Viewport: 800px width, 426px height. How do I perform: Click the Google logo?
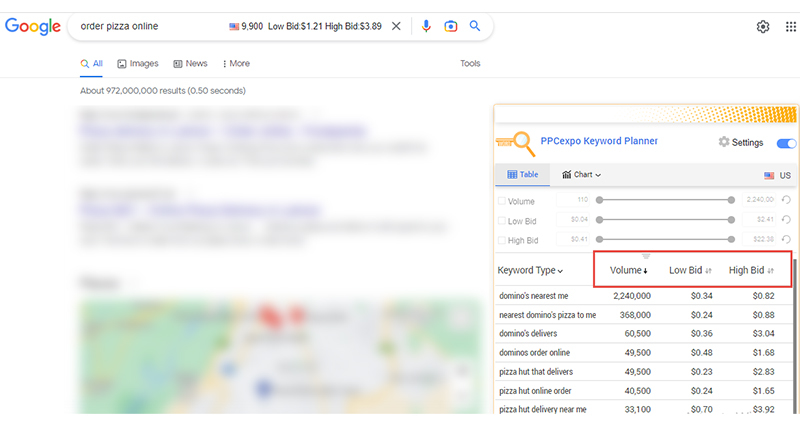[33, 26]
